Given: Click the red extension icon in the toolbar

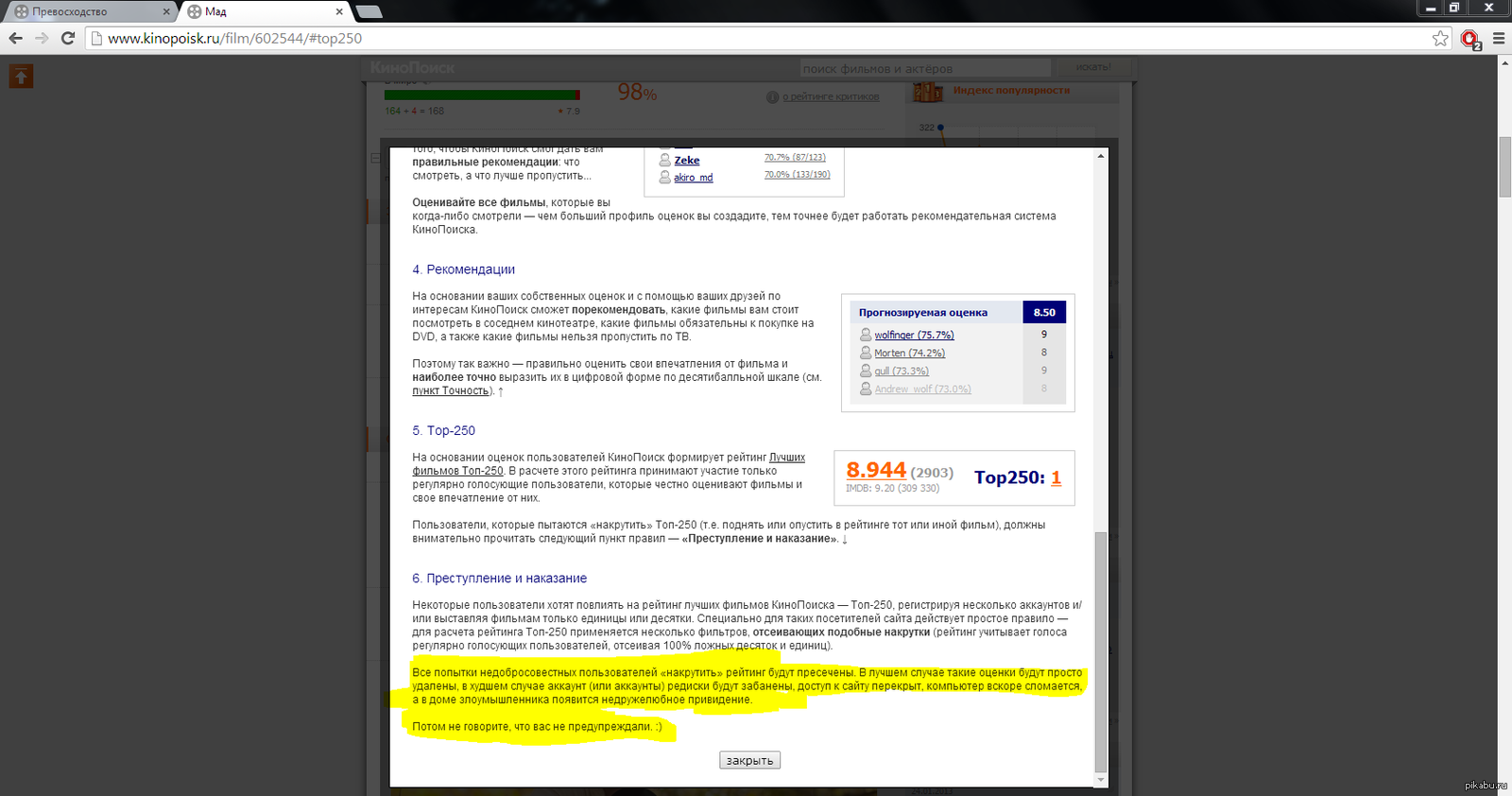Looking at the screenshot, I should point(1470,39).
